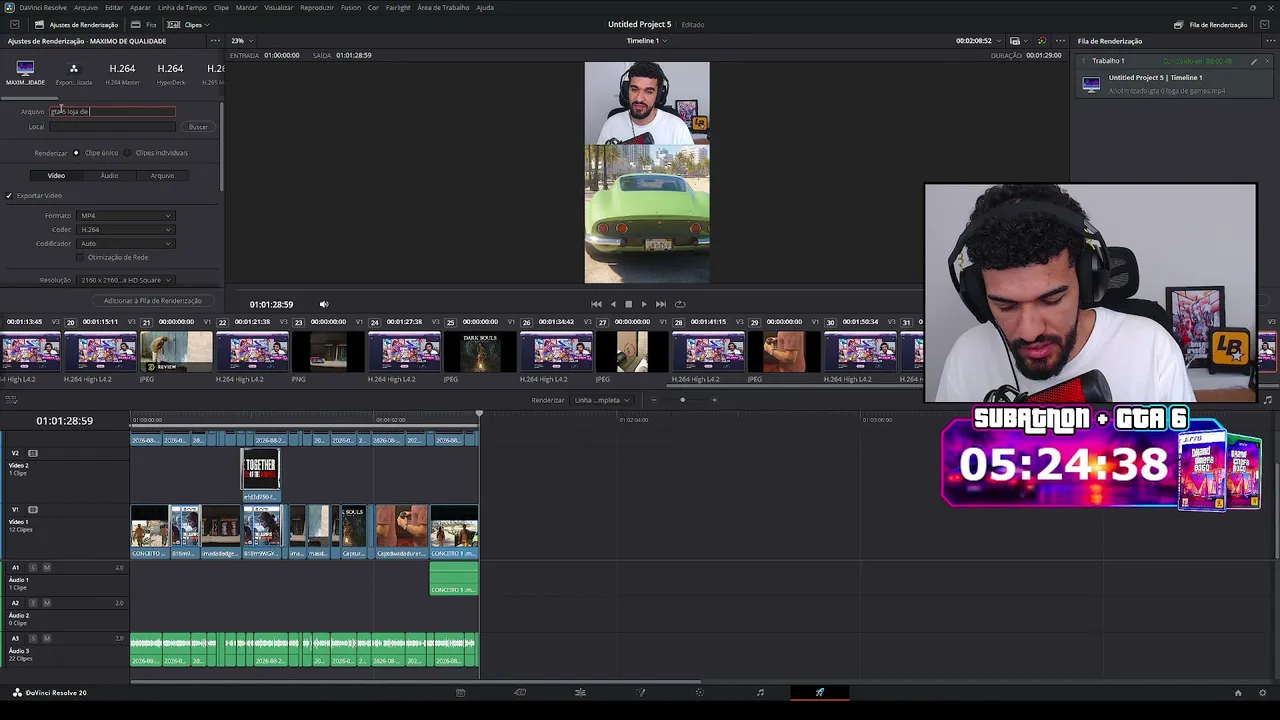Solo audio track A3
The image size is (1280, 720).
pos(33,639)
